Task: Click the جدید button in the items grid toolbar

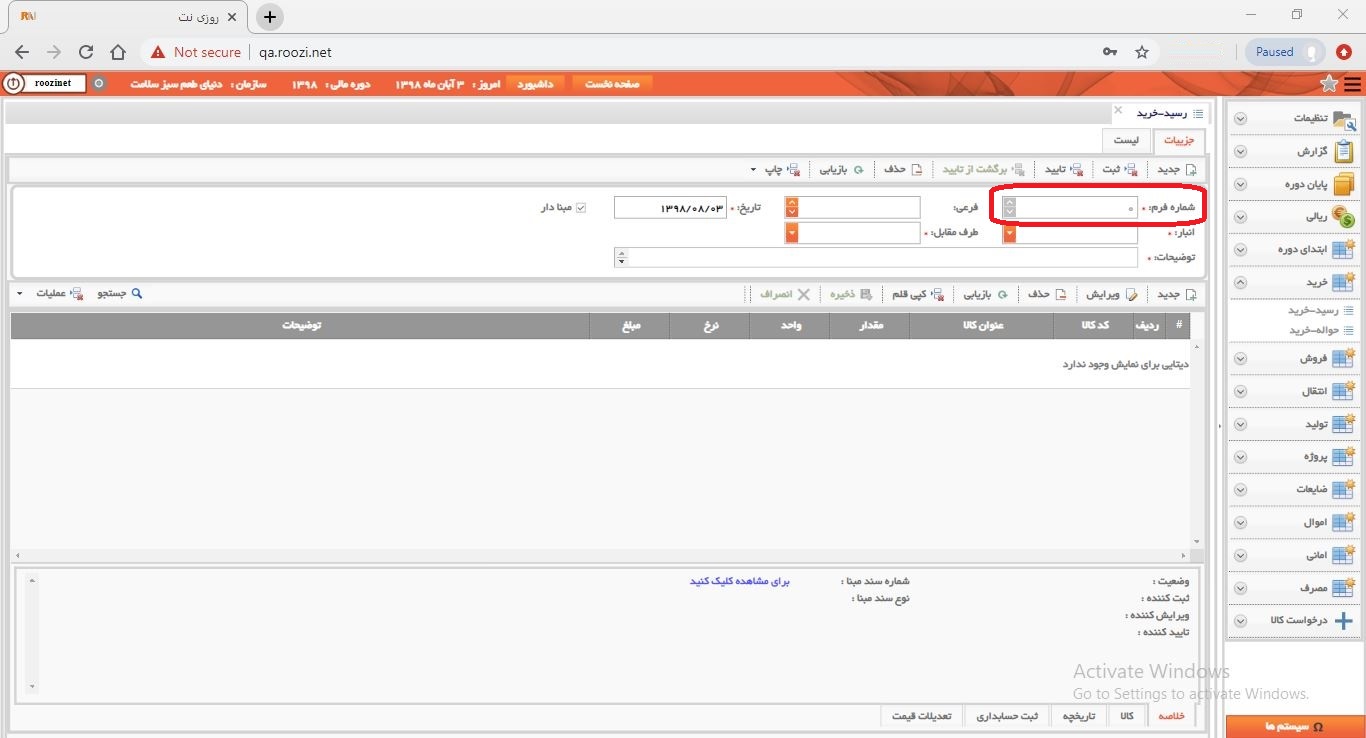Action: pyautogui.click(x=1176, y=295)
